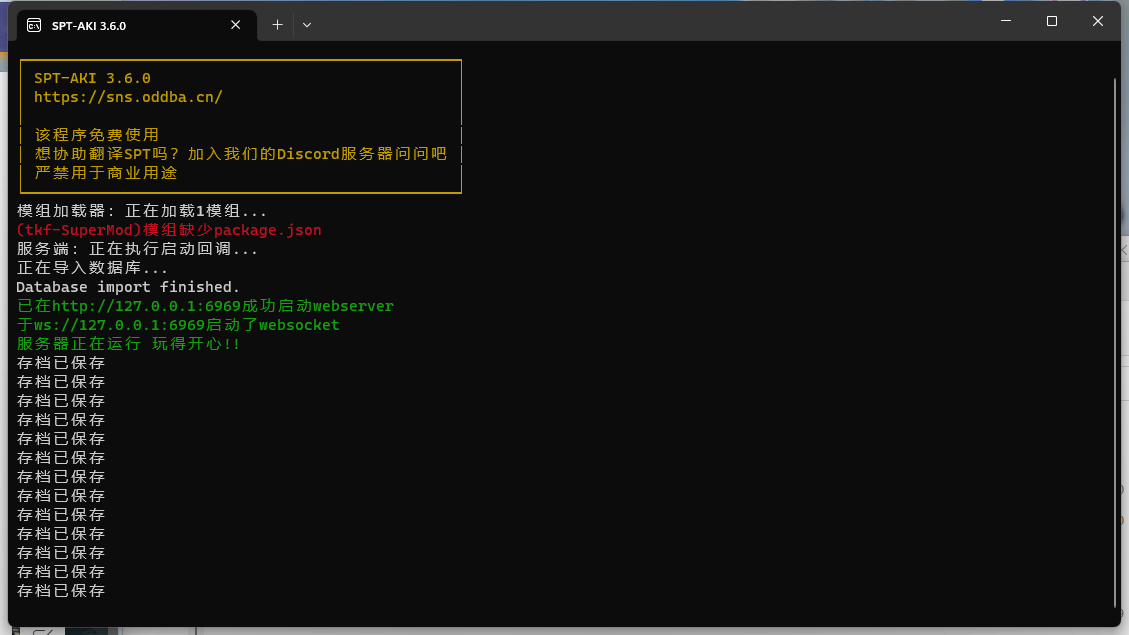Click the green 服务器正在运行 status line
This screenshot has height=635, width=1129.
[112, 343]
